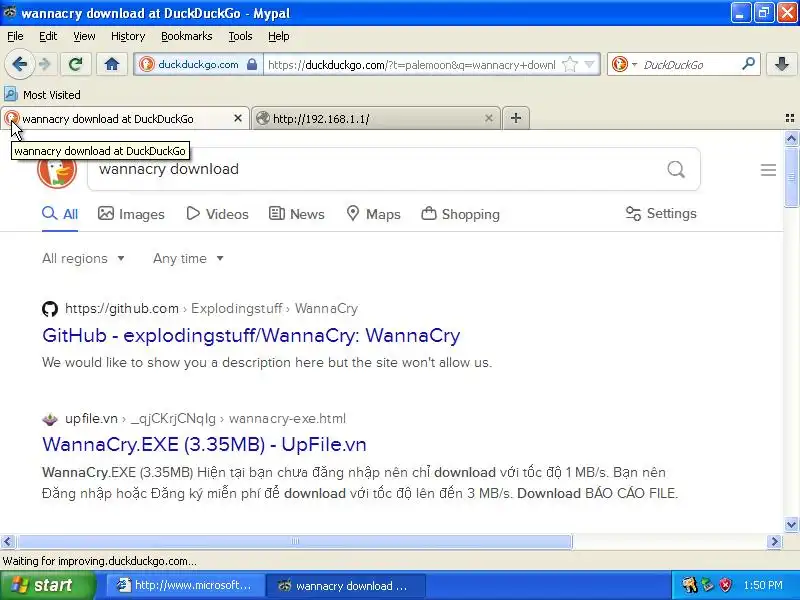The height and width of the screenshot is (600, 800).
Task: Click the GitHub favicon beside the first result
Action: point(50,309)
